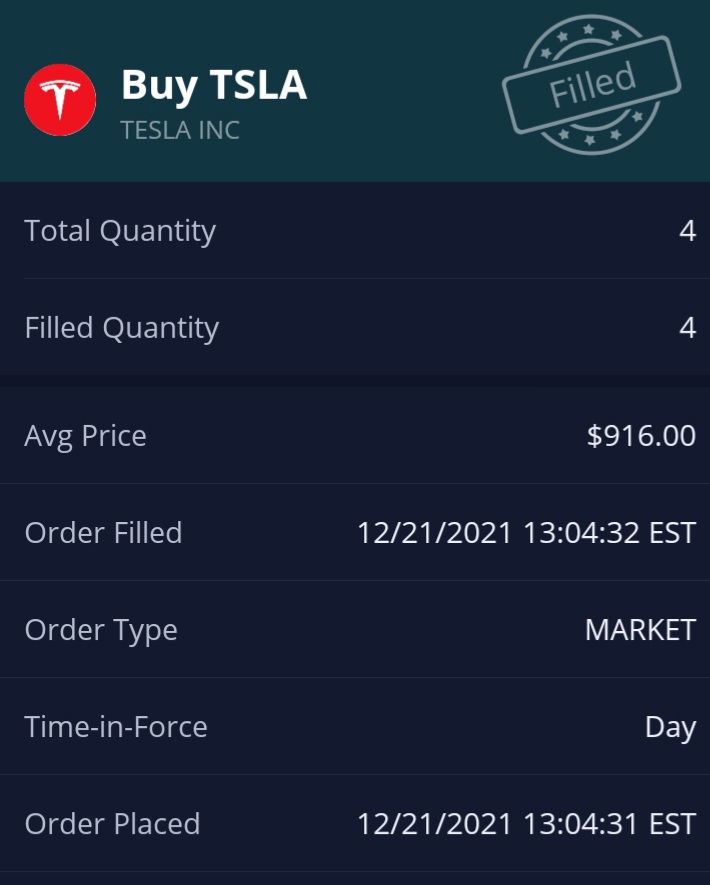Screen dimensions: 710x885
Task: Click the MARKET order type value
Action: [x=640, y=630]
